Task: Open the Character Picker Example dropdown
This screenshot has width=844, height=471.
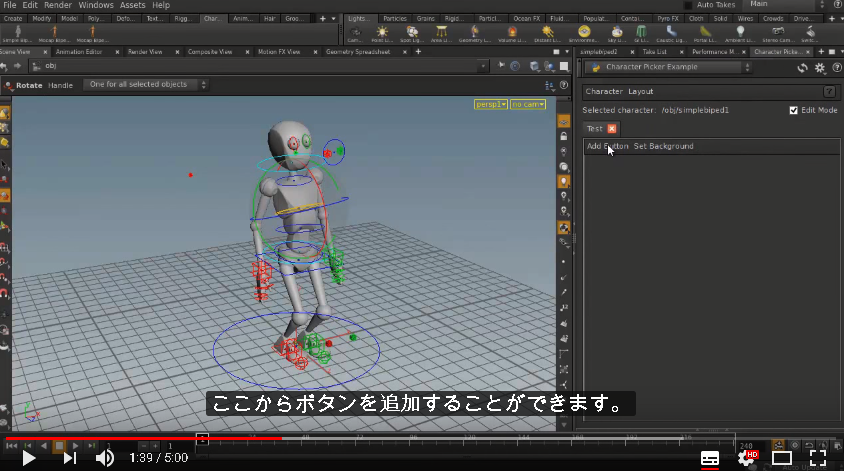Action: point(668,67)
